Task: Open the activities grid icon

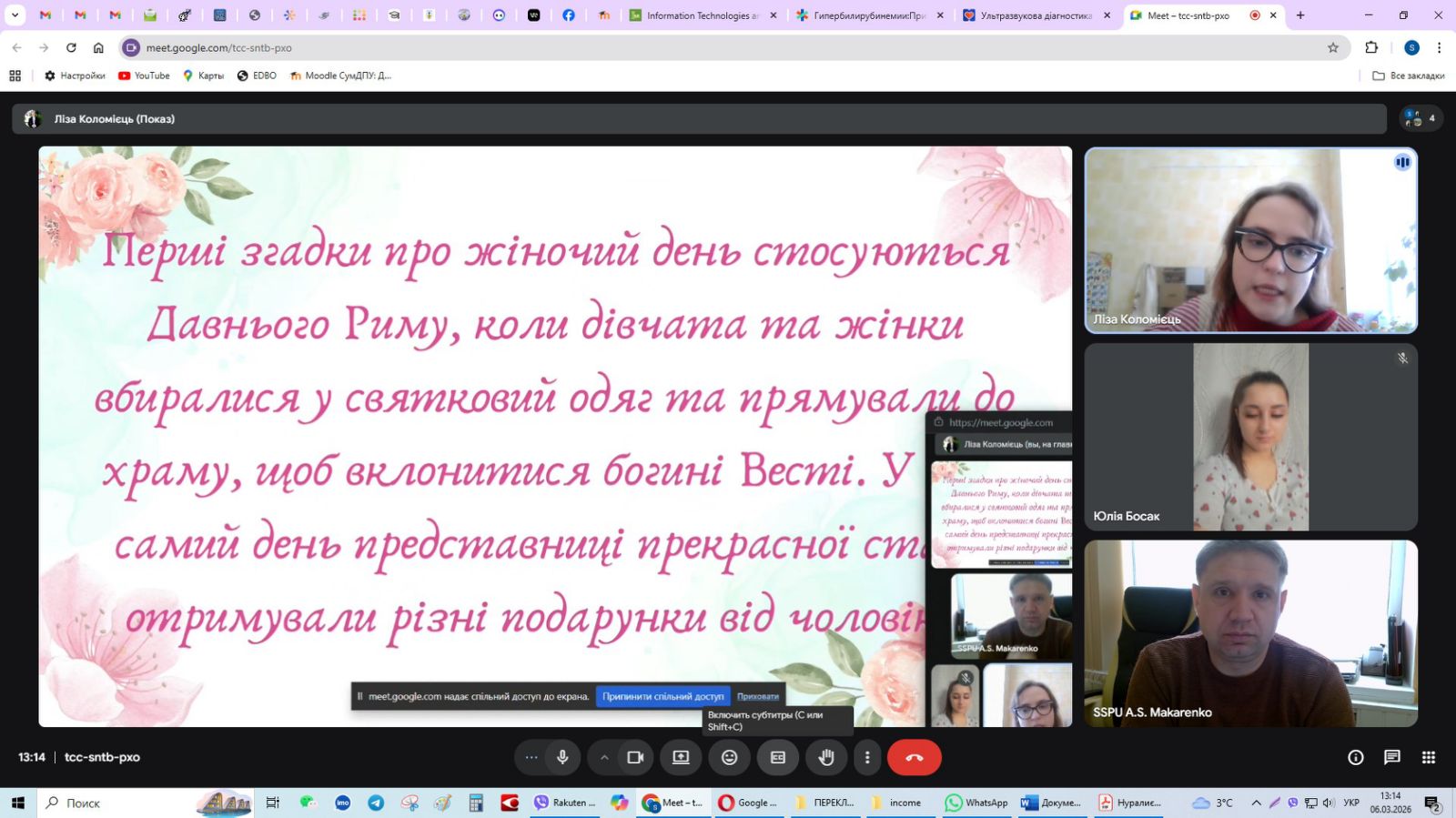Action: coord(1429,757)
